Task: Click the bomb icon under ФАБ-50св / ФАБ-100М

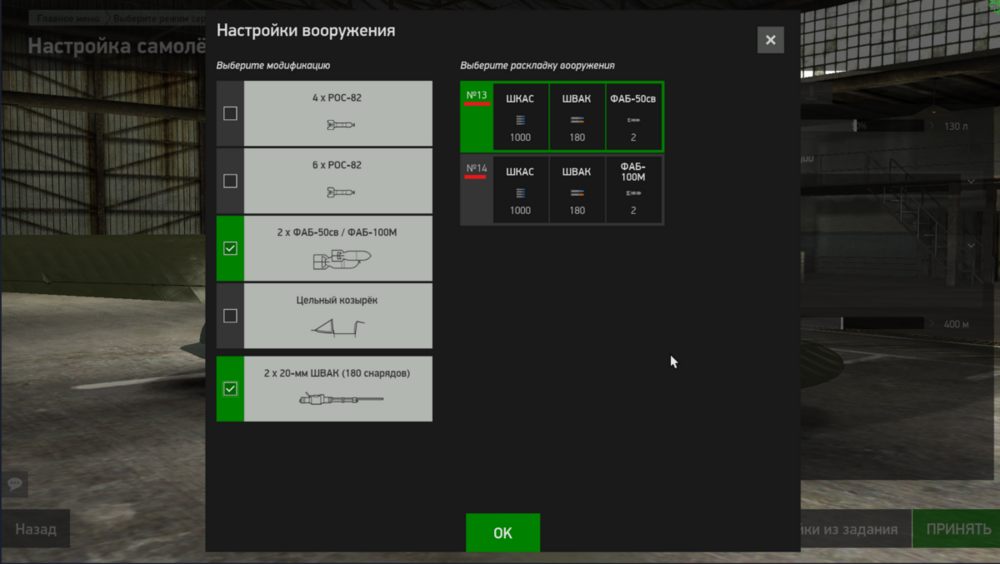Action: [x=342, y=259]
